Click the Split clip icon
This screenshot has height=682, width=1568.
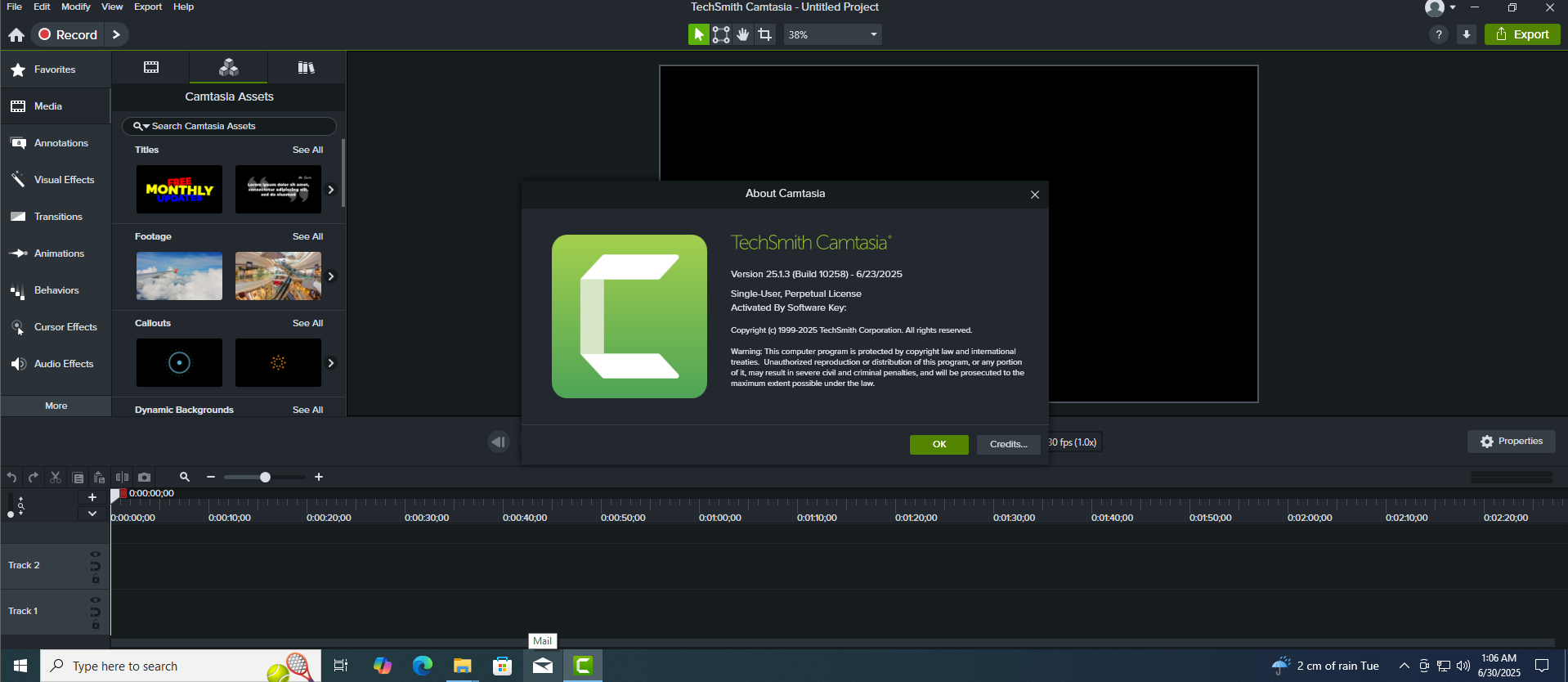coord(122,477)
